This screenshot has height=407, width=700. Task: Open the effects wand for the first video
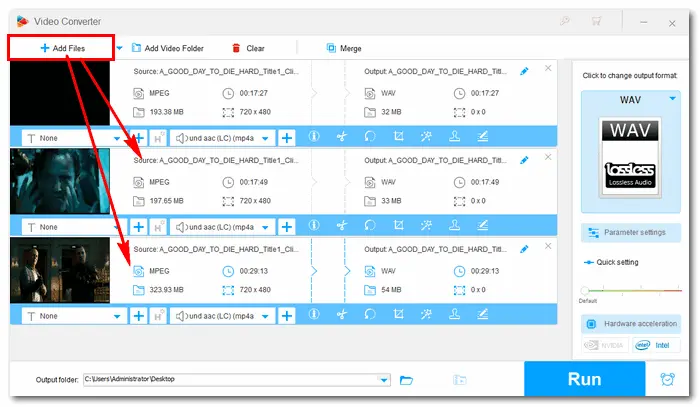426,138
